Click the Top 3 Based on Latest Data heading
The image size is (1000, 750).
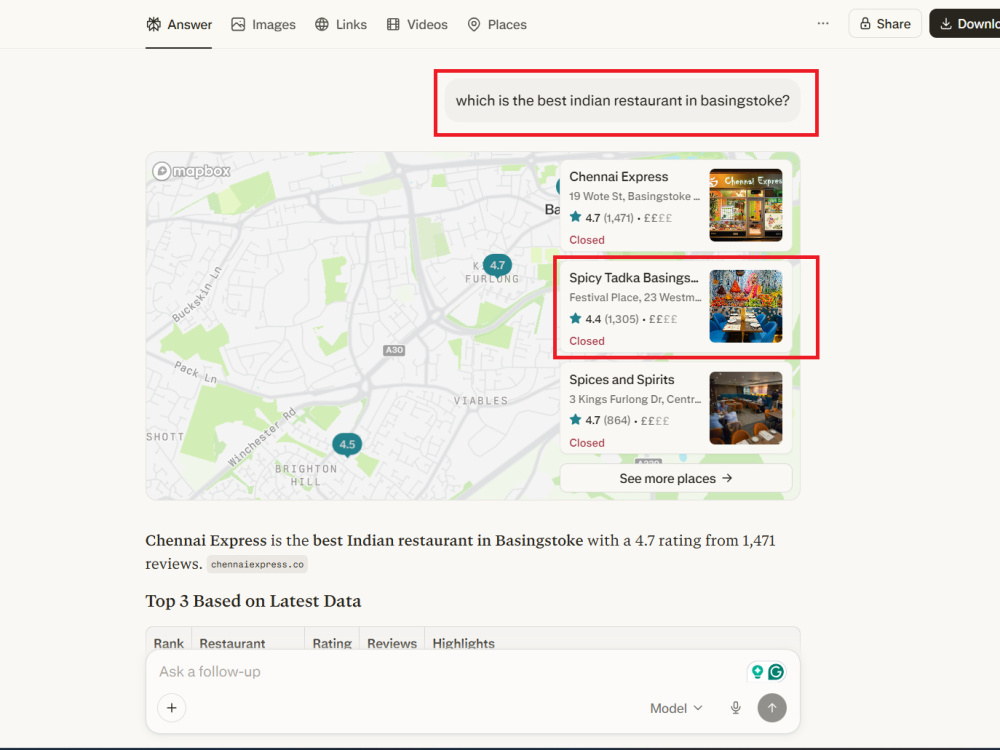point(253,601)
